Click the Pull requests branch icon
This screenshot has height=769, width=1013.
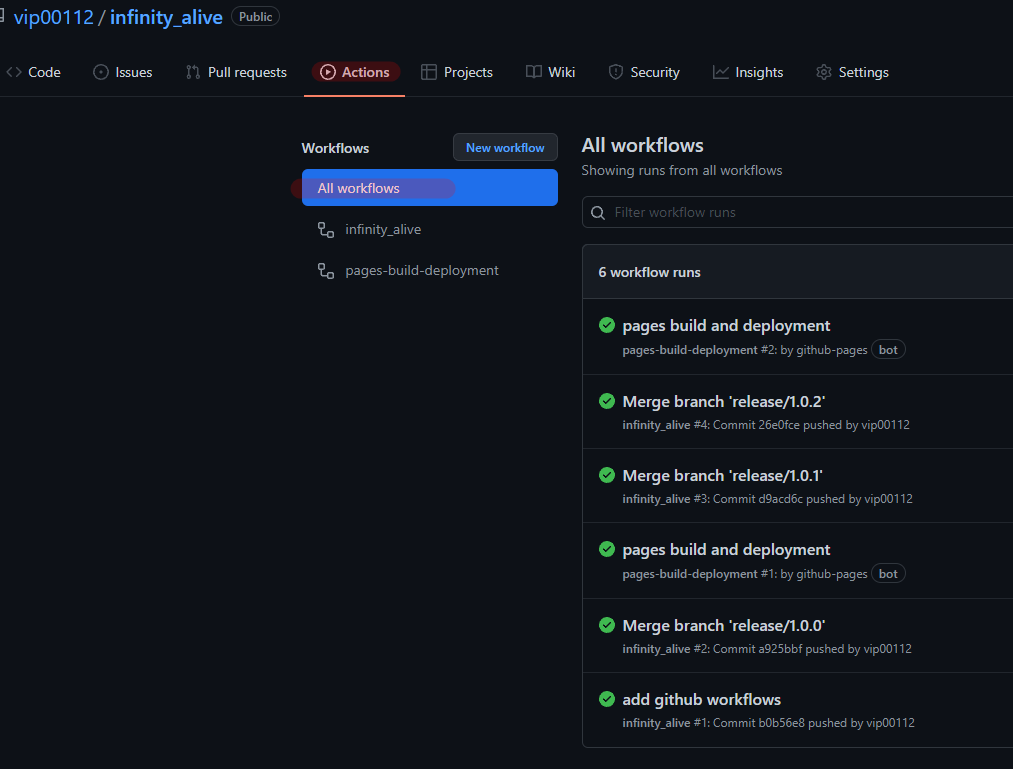pyautogui.click(x=193, y=72)
